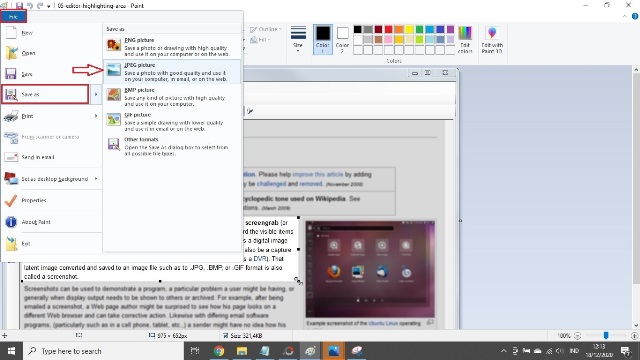Select Color 2 background button
The image size is (640, 360).
coord(342,39)
